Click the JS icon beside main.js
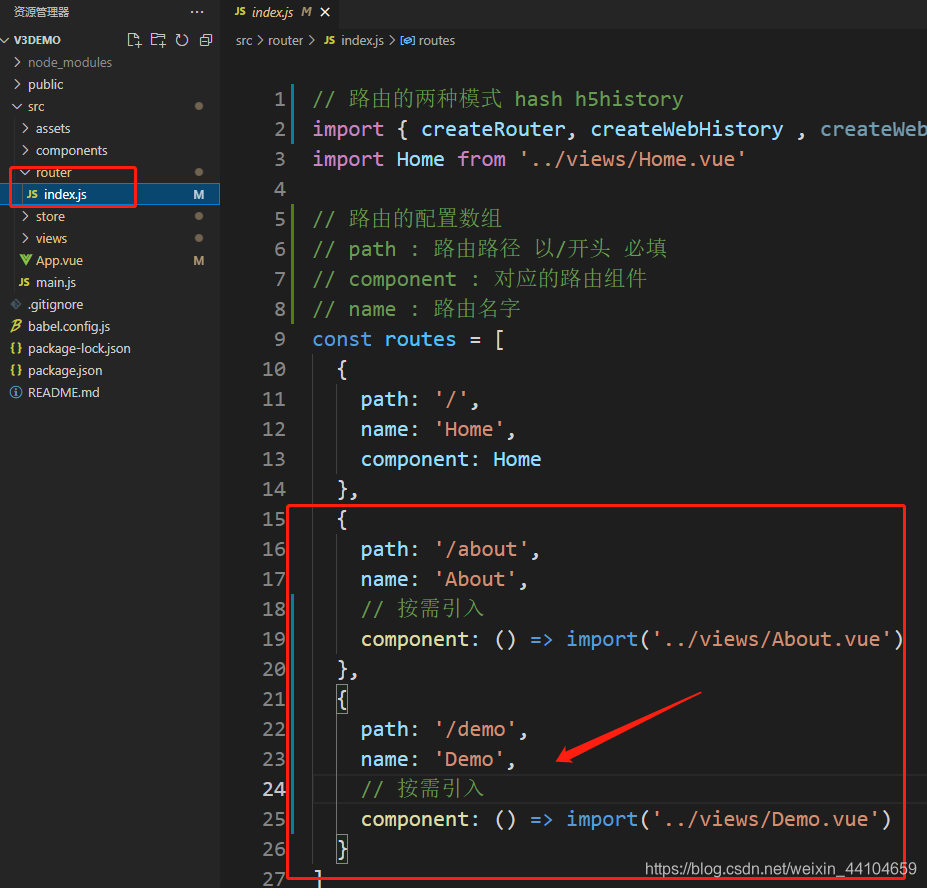 [24, 283]
